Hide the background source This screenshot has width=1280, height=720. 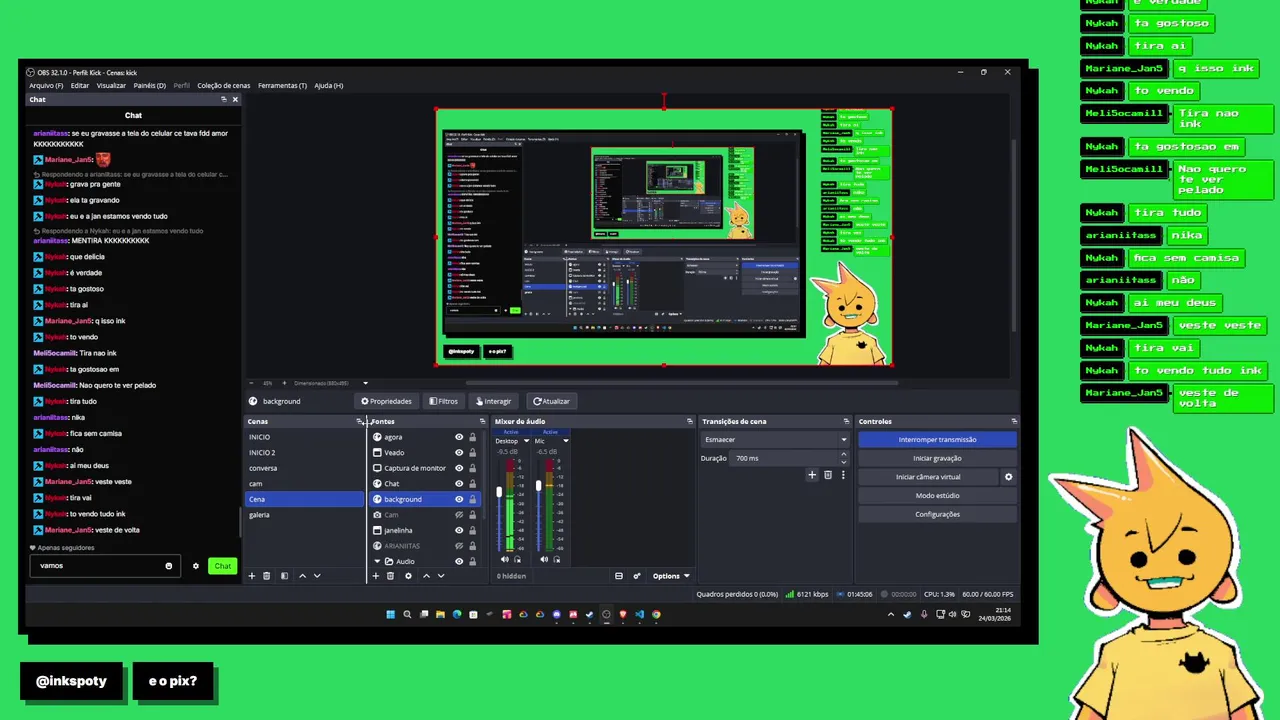(x=459, y=499)
